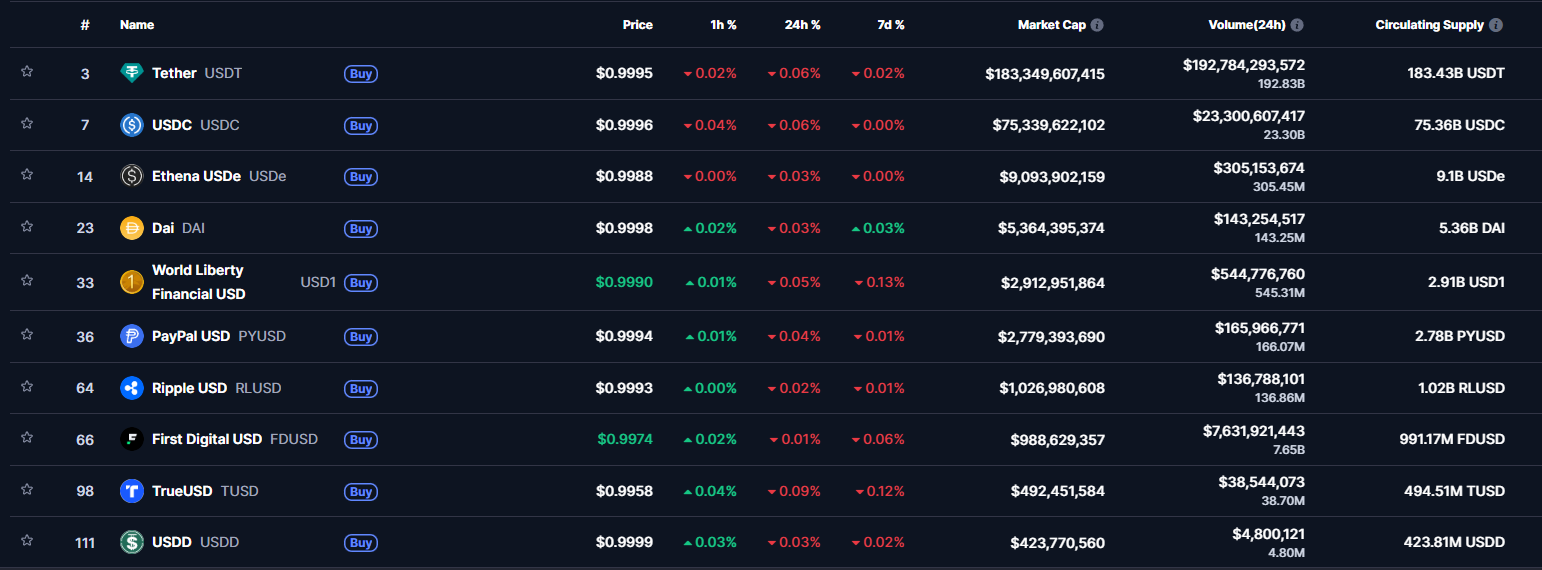Image resolution: width=1542 pixels, height=570 pixels.
Task: Click Buy button for TrueUSD
Action: tap(361, 491)
